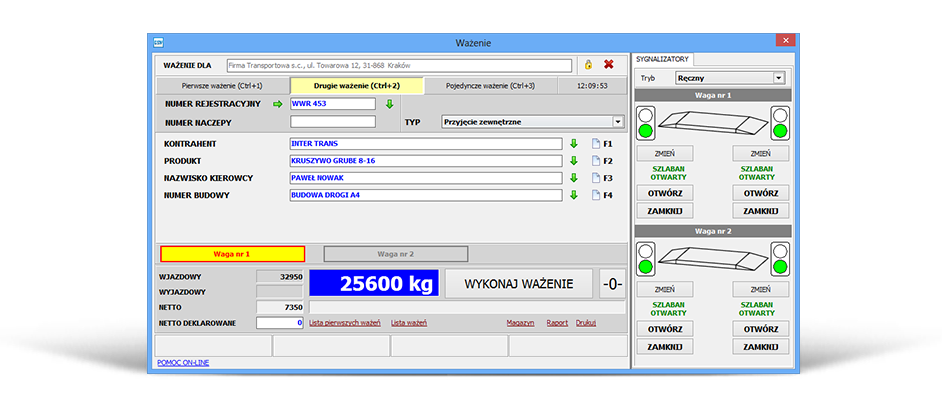
Task: Click the green down arrow beside Numer rejestracyjny
Action: (390, 104)
